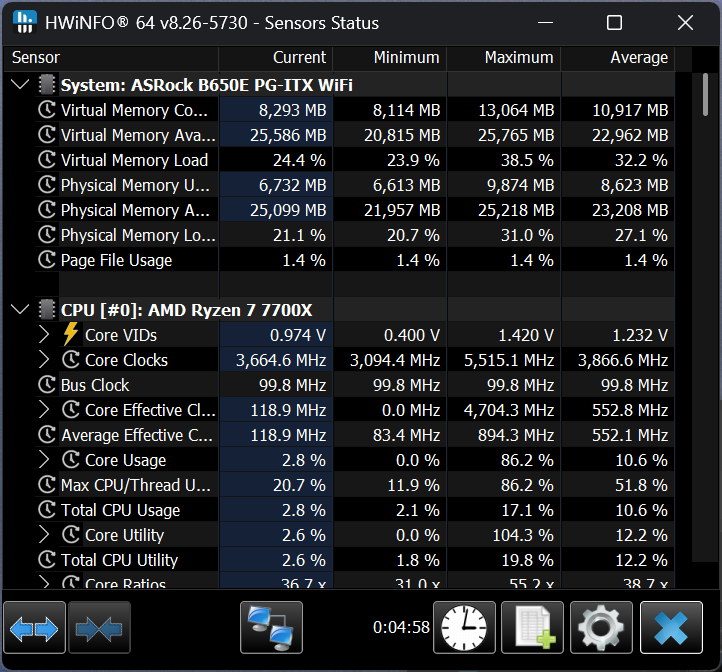
Task: Expand the Core Ratios row
Action: [x=44, y=582]
